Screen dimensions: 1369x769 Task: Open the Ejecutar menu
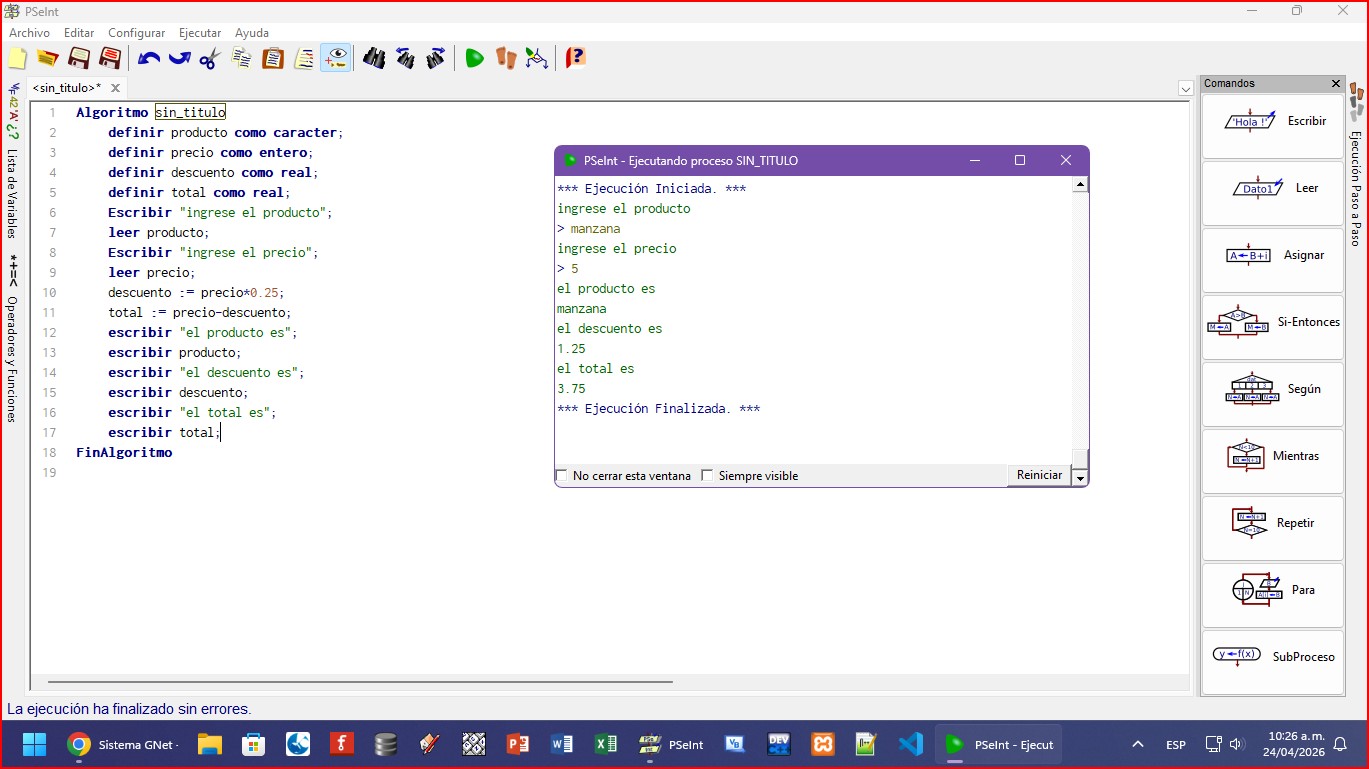pyautogui.click(x=200, y=33)
